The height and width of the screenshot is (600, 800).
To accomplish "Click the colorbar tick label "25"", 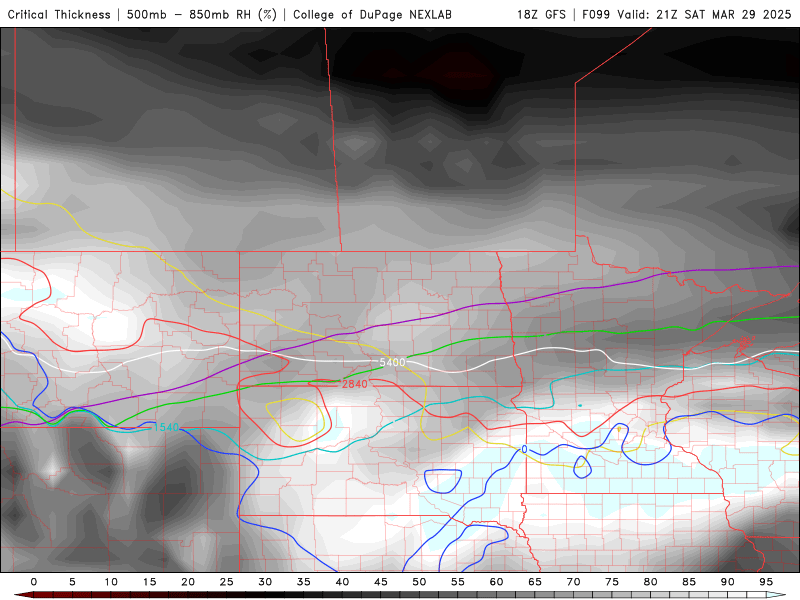I will click(x=227, y=582).
